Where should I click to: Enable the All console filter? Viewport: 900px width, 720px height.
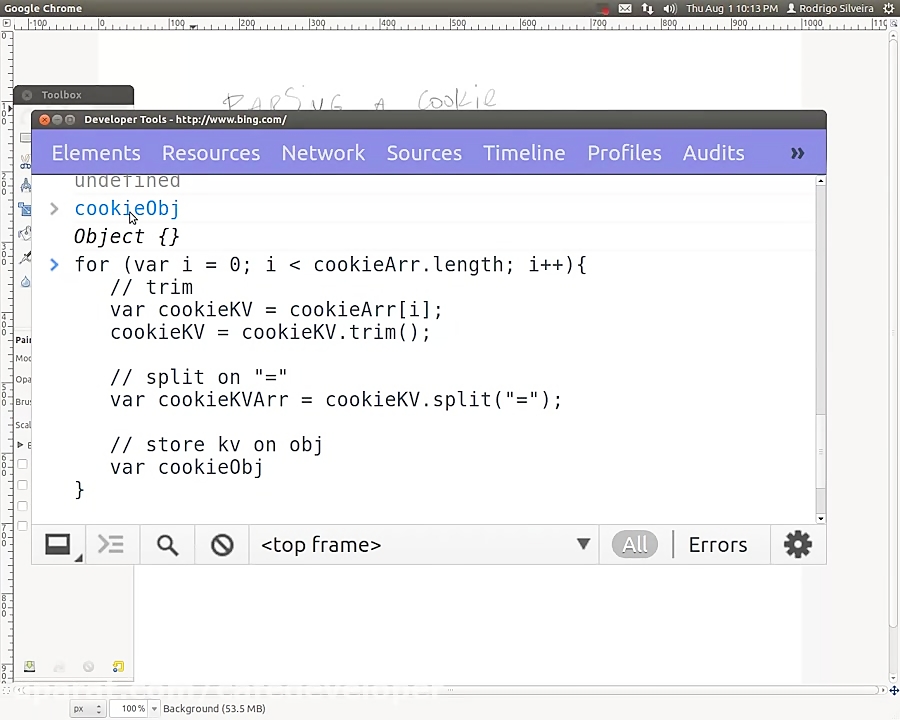pyautogui.click(x=634, y=544)
